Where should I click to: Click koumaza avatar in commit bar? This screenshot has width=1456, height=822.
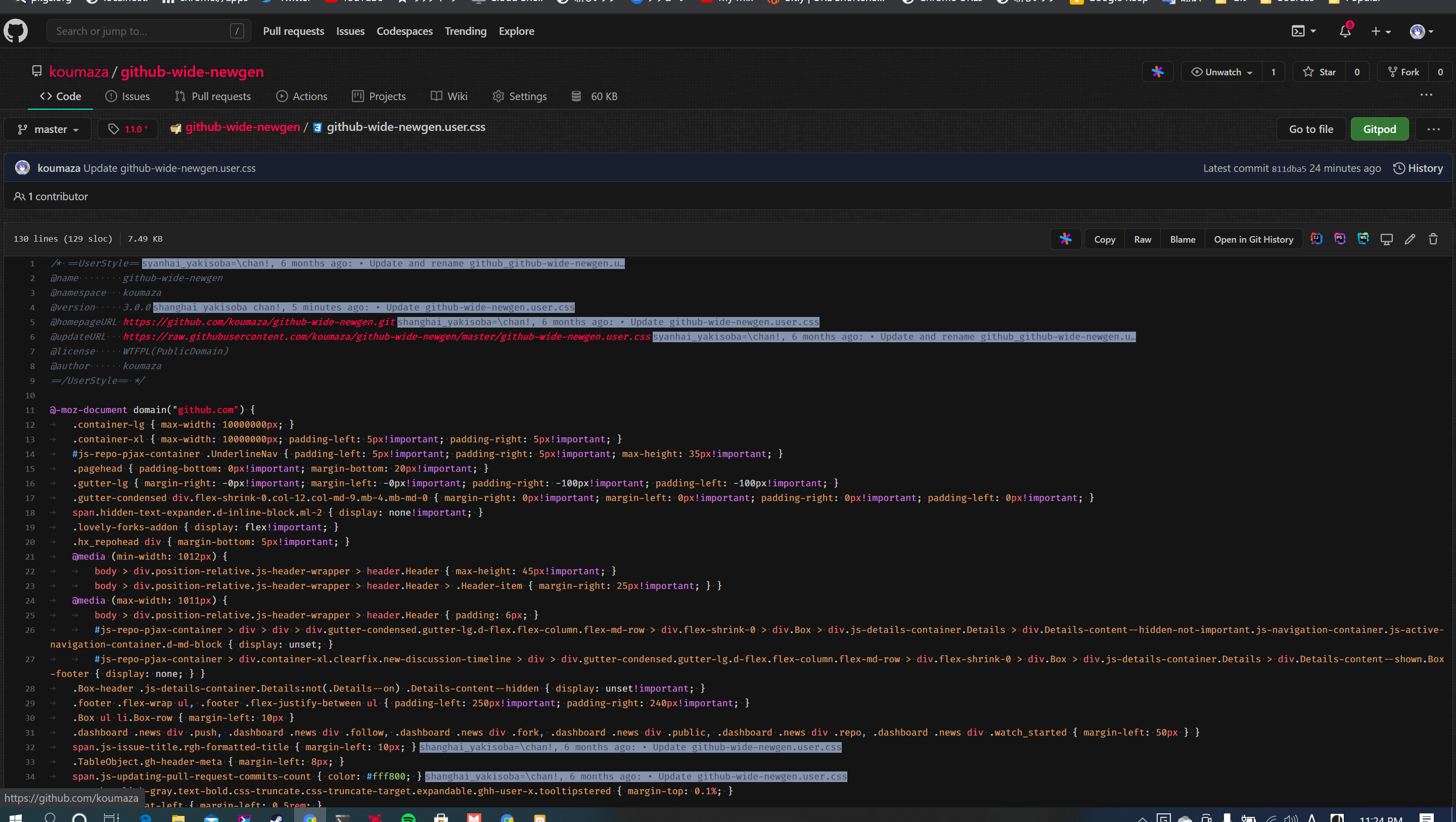(23, 168)
